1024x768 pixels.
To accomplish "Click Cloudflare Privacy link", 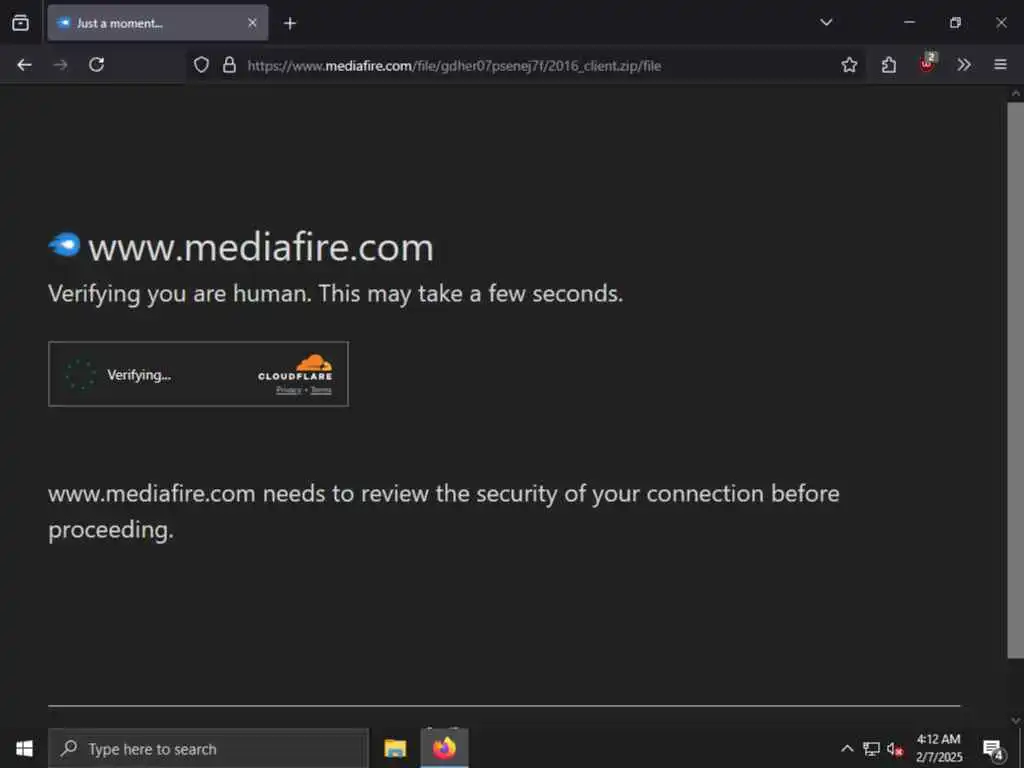I will click(x=289, y=391).
